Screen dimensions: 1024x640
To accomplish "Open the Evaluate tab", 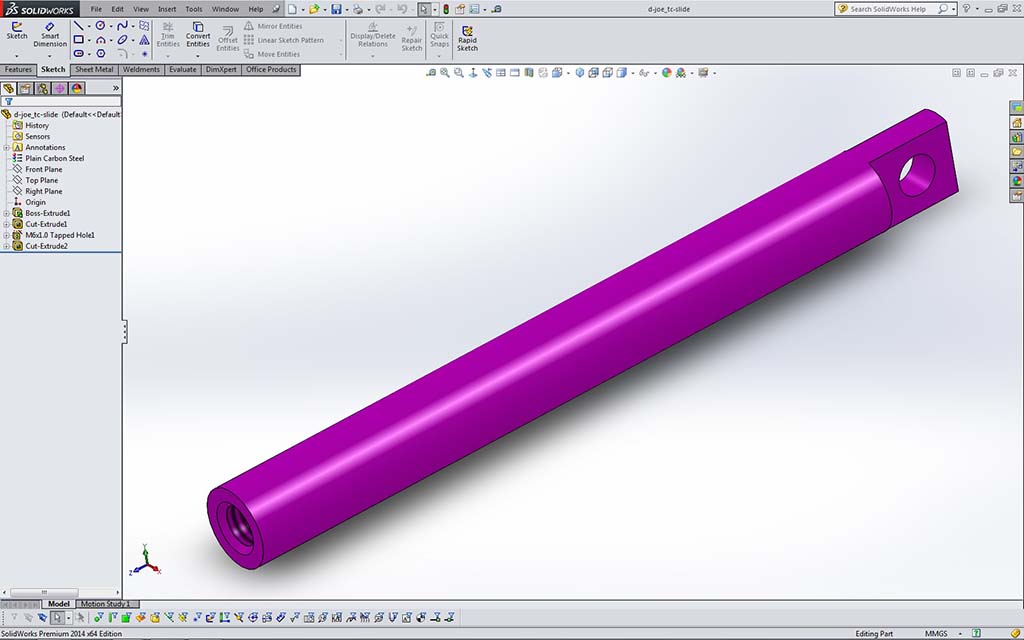I will coord(182,70).
